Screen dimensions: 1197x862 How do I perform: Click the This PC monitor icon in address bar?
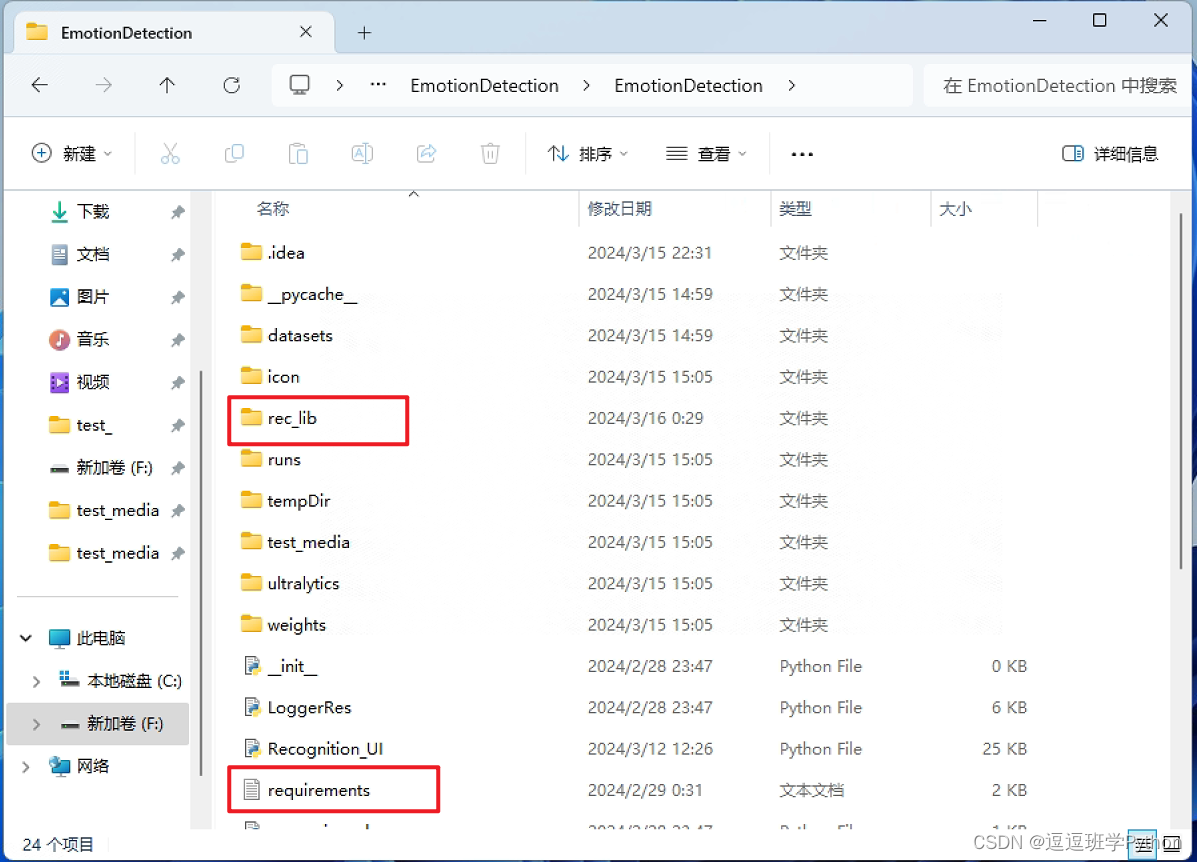[x=299, y=85]
